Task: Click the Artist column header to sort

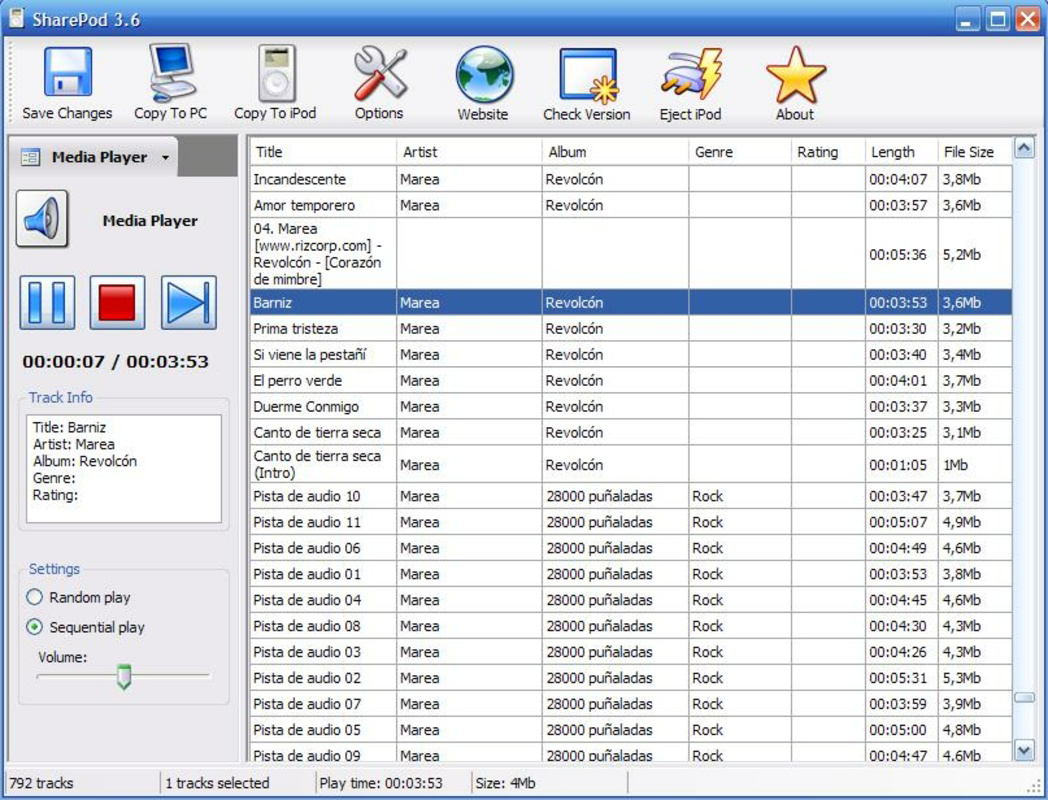Action: pos(420,152)
